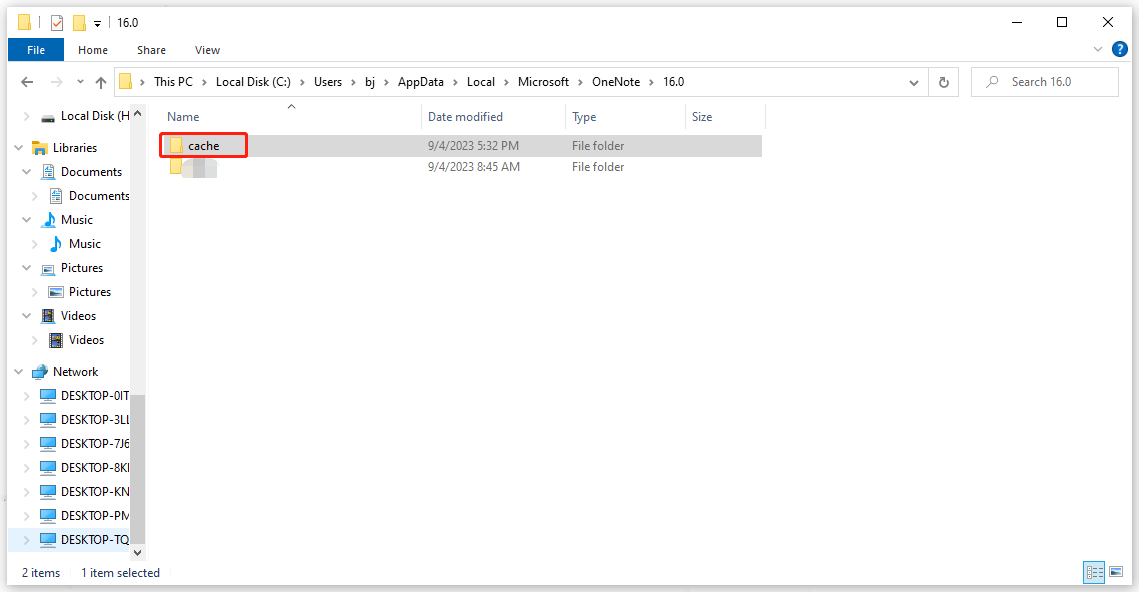Click the Microsoft breadcrumb segment
The height and width of the screenshot is (592, 1139).
(x=543, y=82)
